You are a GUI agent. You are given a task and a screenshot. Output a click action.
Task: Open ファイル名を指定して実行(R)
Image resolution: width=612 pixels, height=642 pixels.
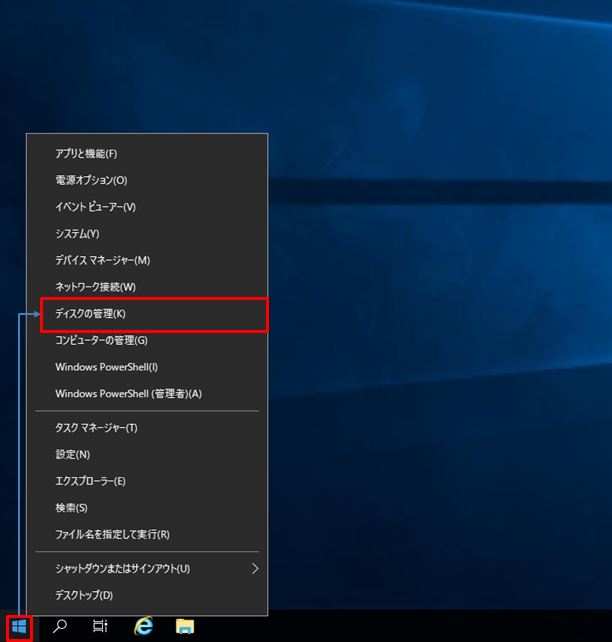147,534
